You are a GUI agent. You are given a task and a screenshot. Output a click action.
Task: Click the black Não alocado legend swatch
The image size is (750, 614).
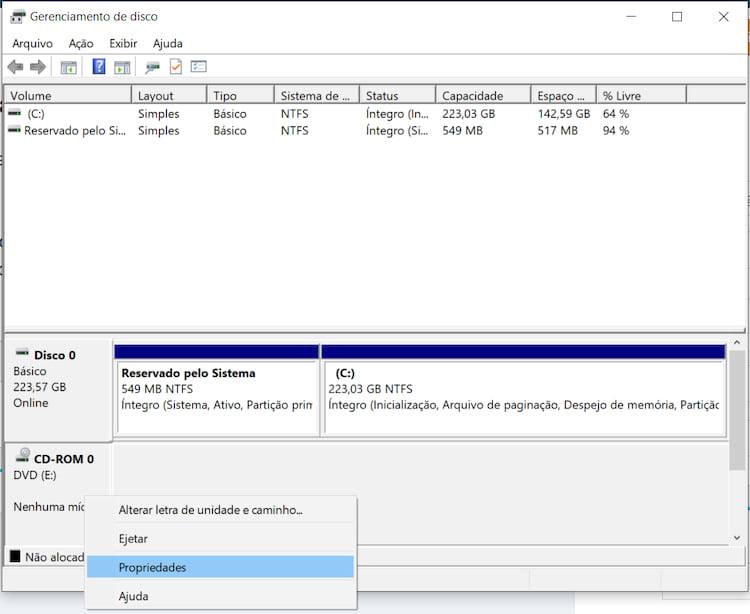pos(15,556)
